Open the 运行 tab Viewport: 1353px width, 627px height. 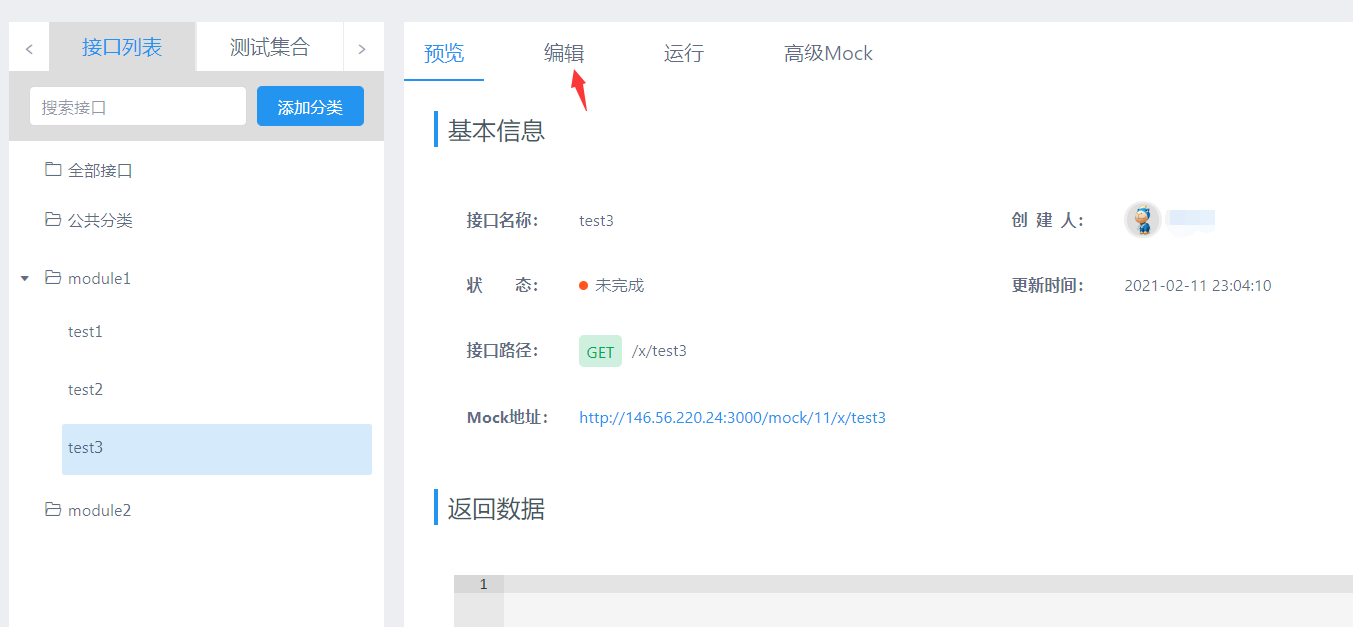coord(683,54)
